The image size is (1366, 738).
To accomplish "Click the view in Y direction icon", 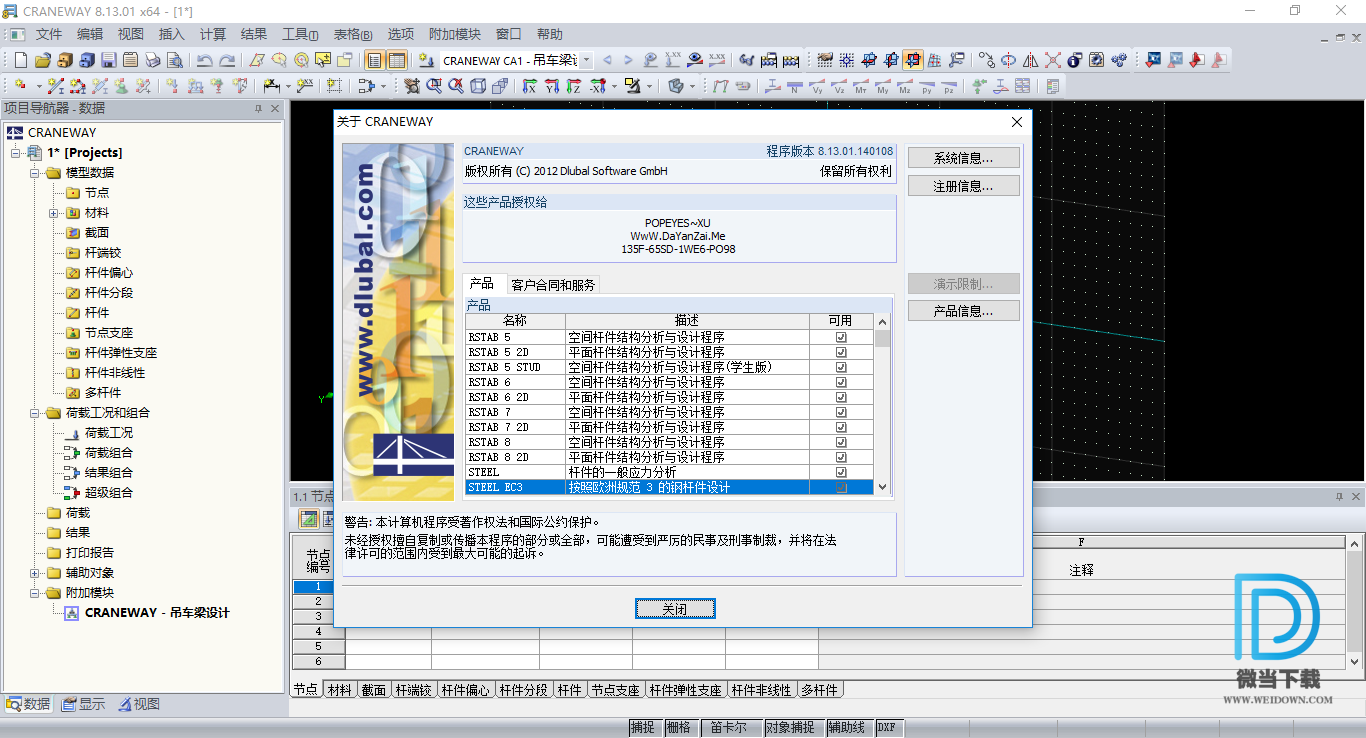I will [x=552, y=86].
